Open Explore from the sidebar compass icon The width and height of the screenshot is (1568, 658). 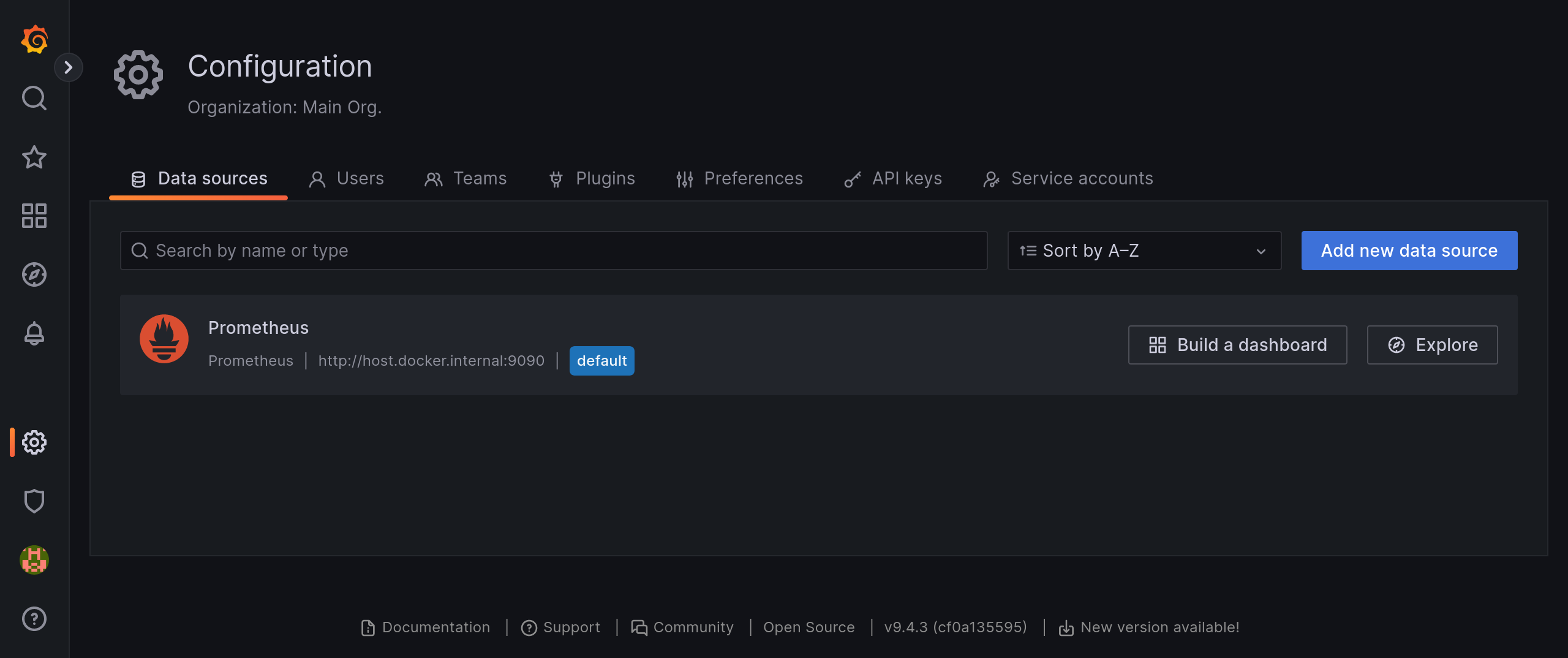point(34,275)
